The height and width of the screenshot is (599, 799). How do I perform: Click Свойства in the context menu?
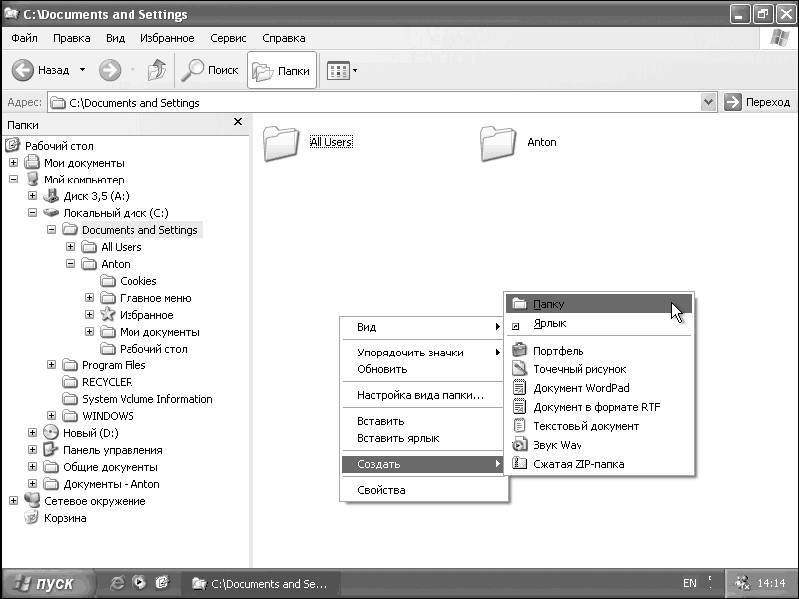pos(381,490)
